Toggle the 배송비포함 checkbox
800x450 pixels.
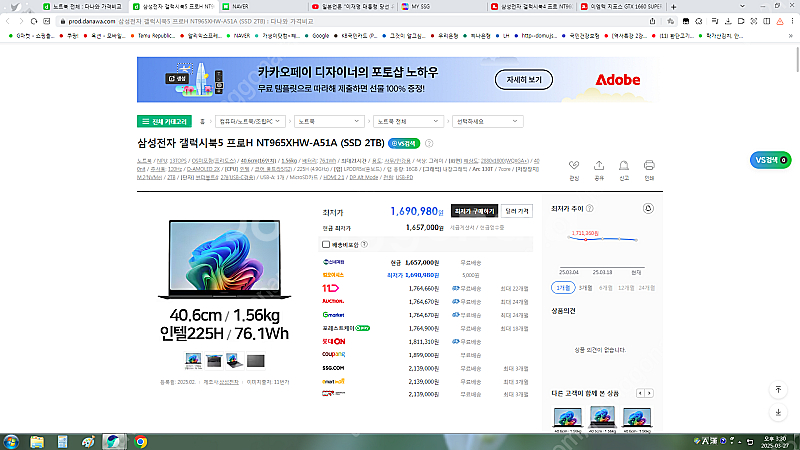[326, 244]
